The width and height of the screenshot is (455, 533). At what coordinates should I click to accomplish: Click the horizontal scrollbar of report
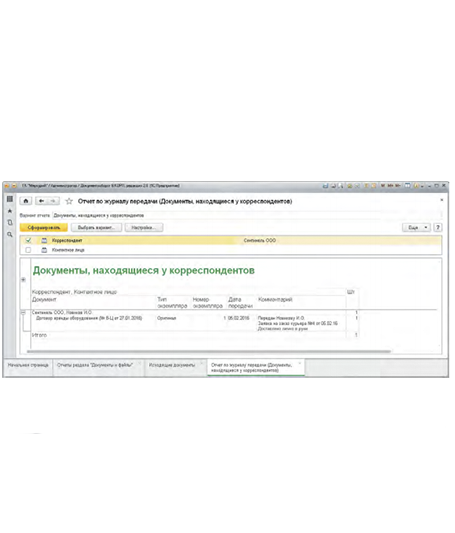click(209, 351)
